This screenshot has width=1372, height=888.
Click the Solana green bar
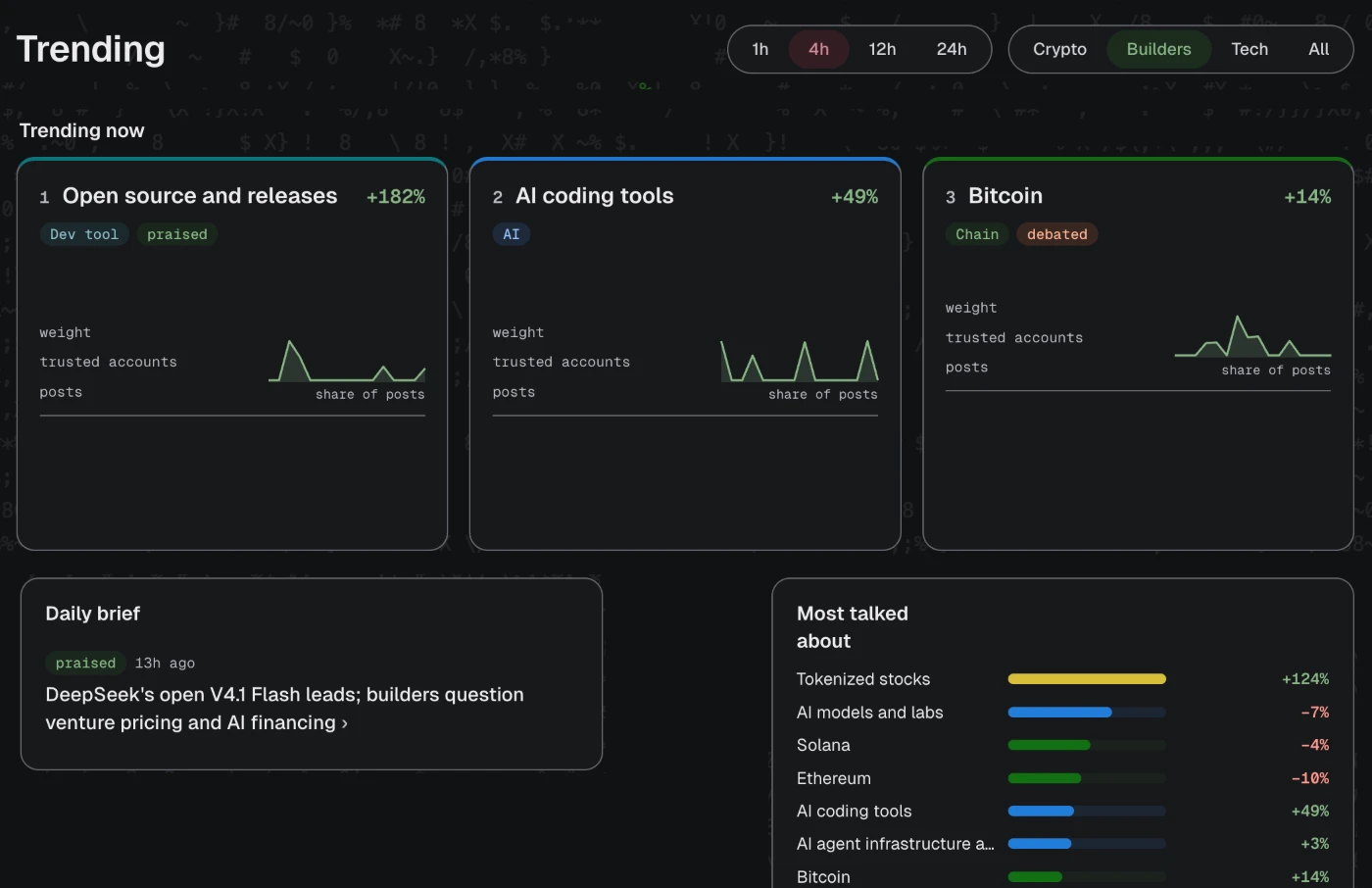tap(1049, 745)
